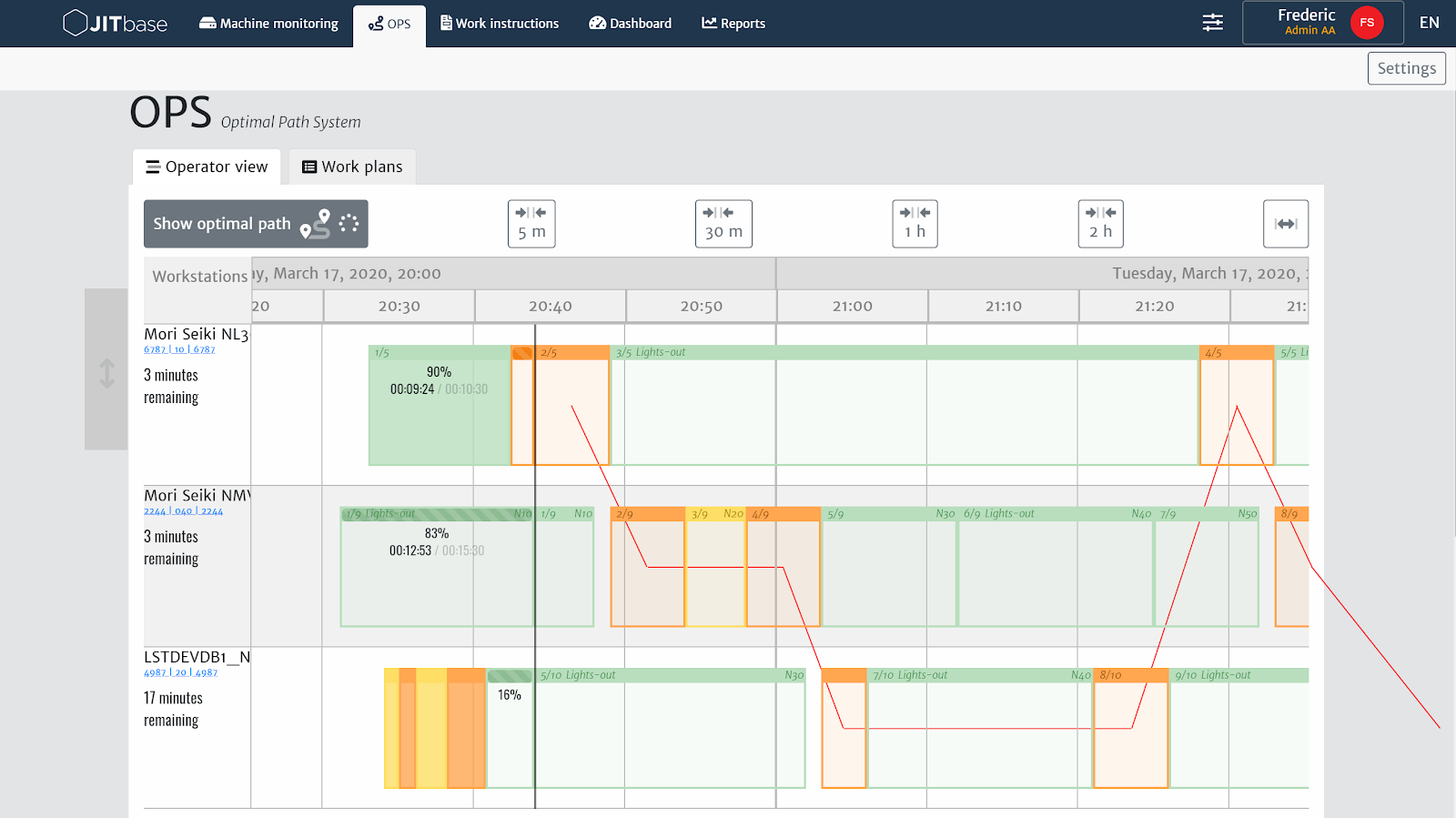The width and height of the screenshot is (1456, 818).
Task: Click the 17 minutes remaining text
Action: 173,709
